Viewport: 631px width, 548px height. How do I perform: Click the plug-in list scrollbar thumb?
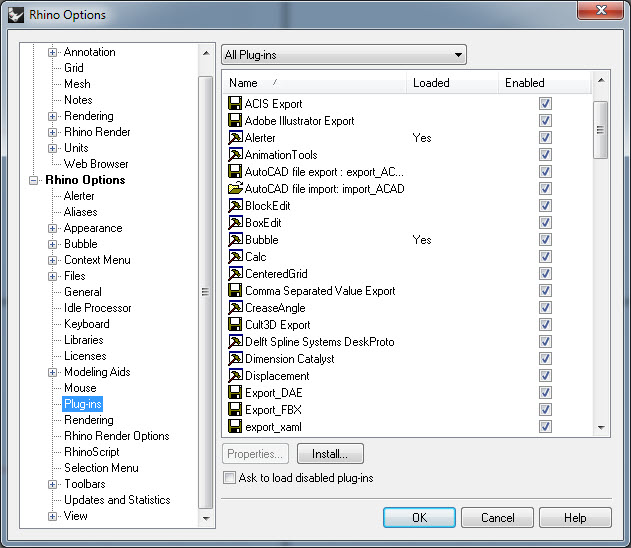coord(600,130)
